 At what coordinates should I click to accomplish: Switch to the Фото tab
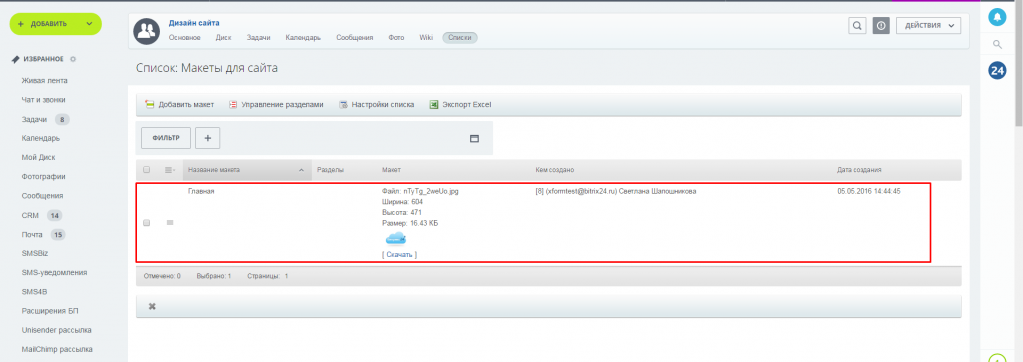[x=396, y=38]
